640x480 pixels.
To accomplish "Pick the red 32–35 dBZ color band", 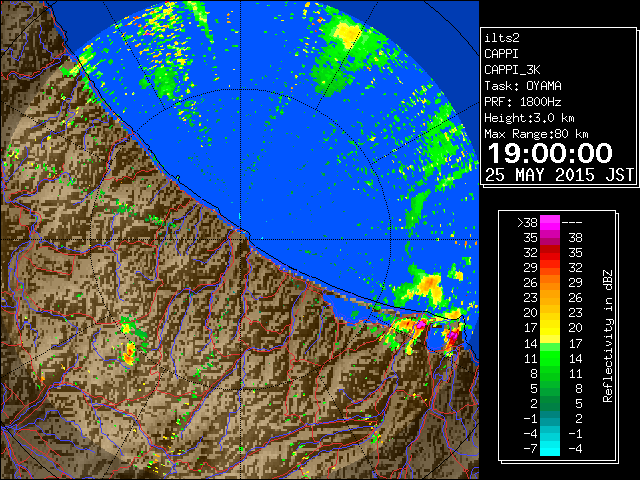I will click(x=550, y=253).
